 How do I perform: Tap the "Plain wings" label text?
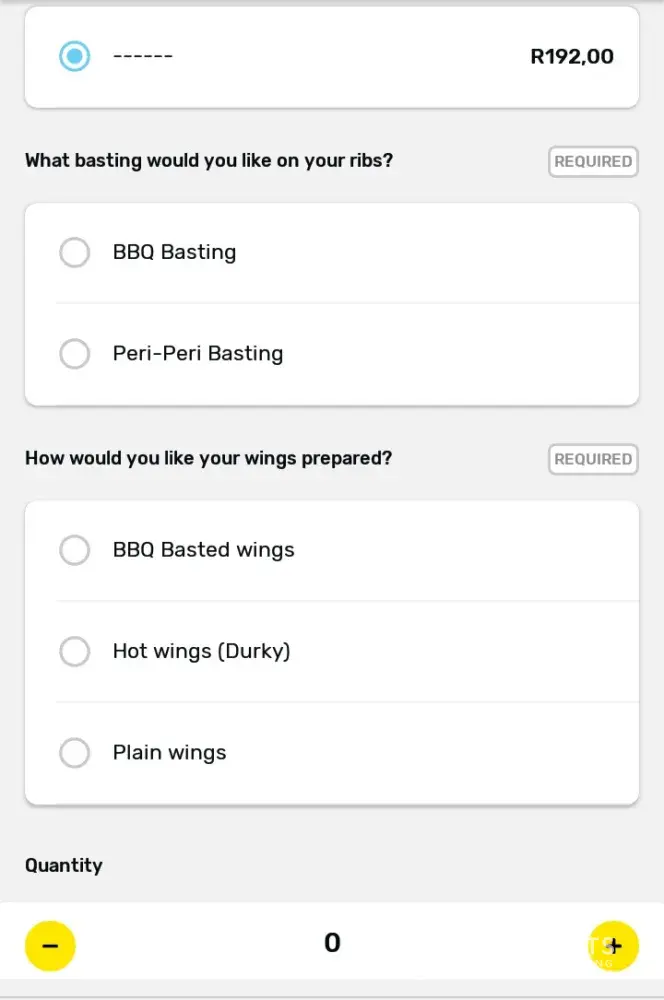point(169,753)
